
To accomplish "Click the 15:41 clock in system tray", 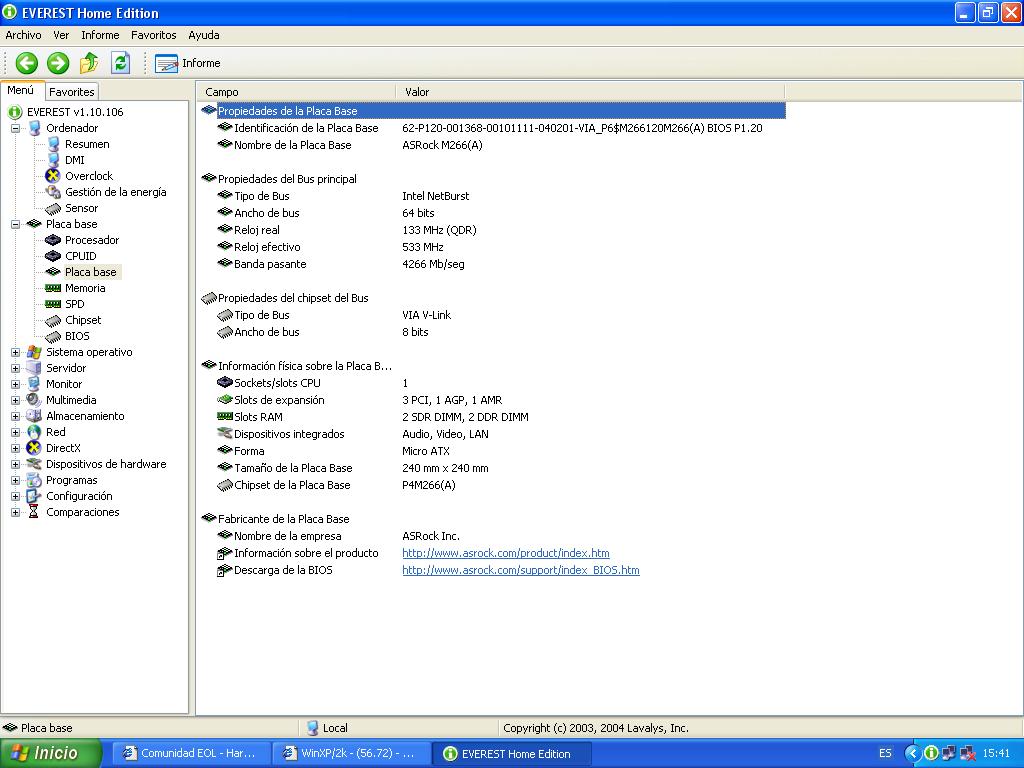I will [x=996, y=753].
